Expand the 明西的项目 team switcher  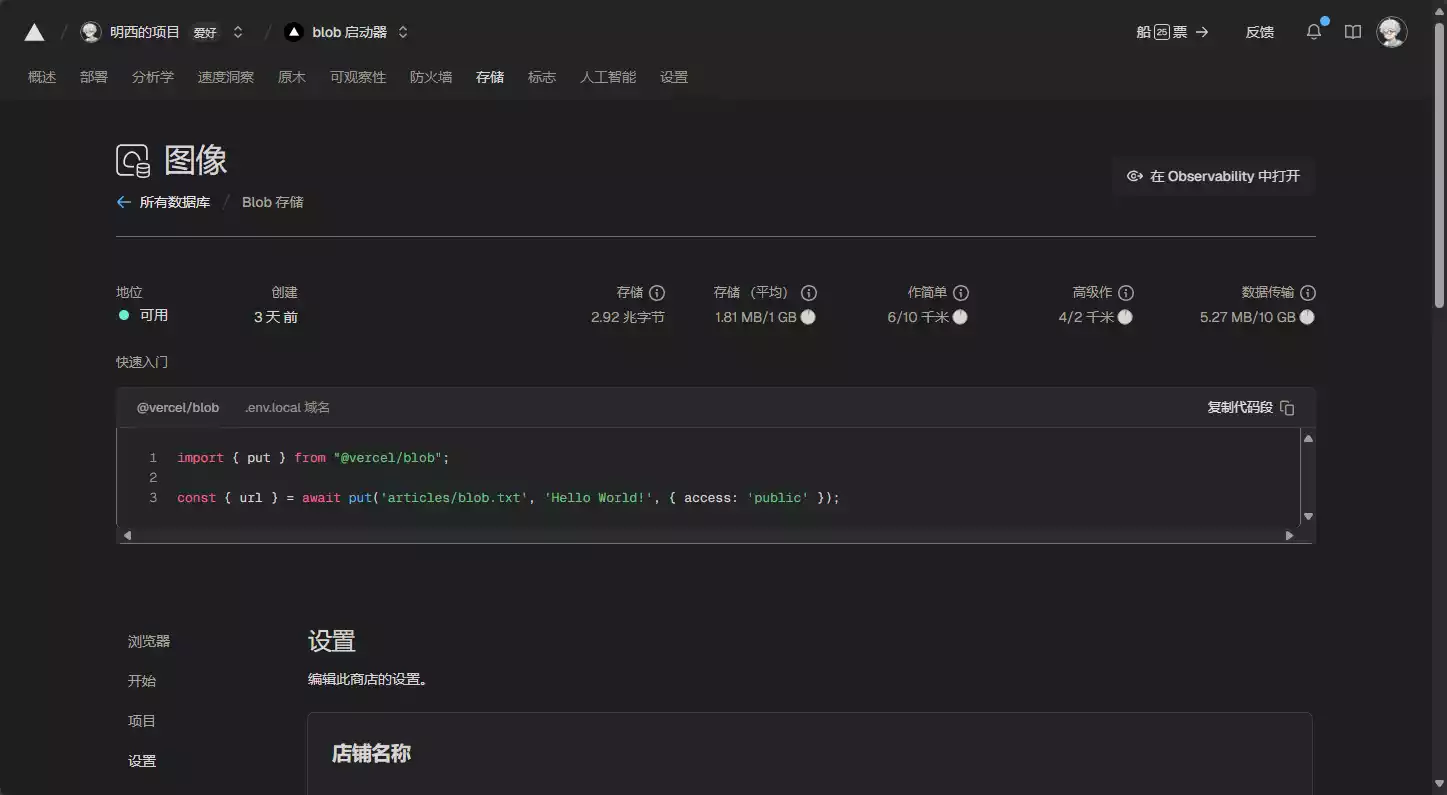238,32
